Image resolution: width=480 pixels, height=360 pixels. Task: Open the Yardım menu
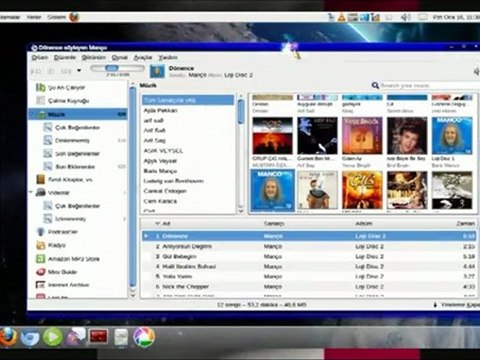pos(168,58)
